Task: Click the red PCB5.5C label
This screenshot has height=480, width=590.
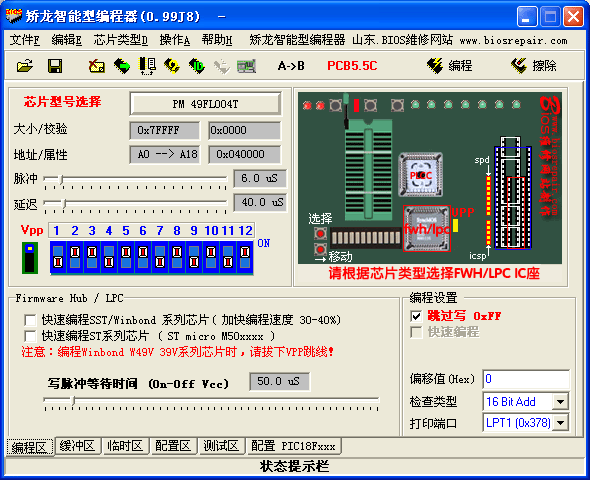Action: (352, 66)
